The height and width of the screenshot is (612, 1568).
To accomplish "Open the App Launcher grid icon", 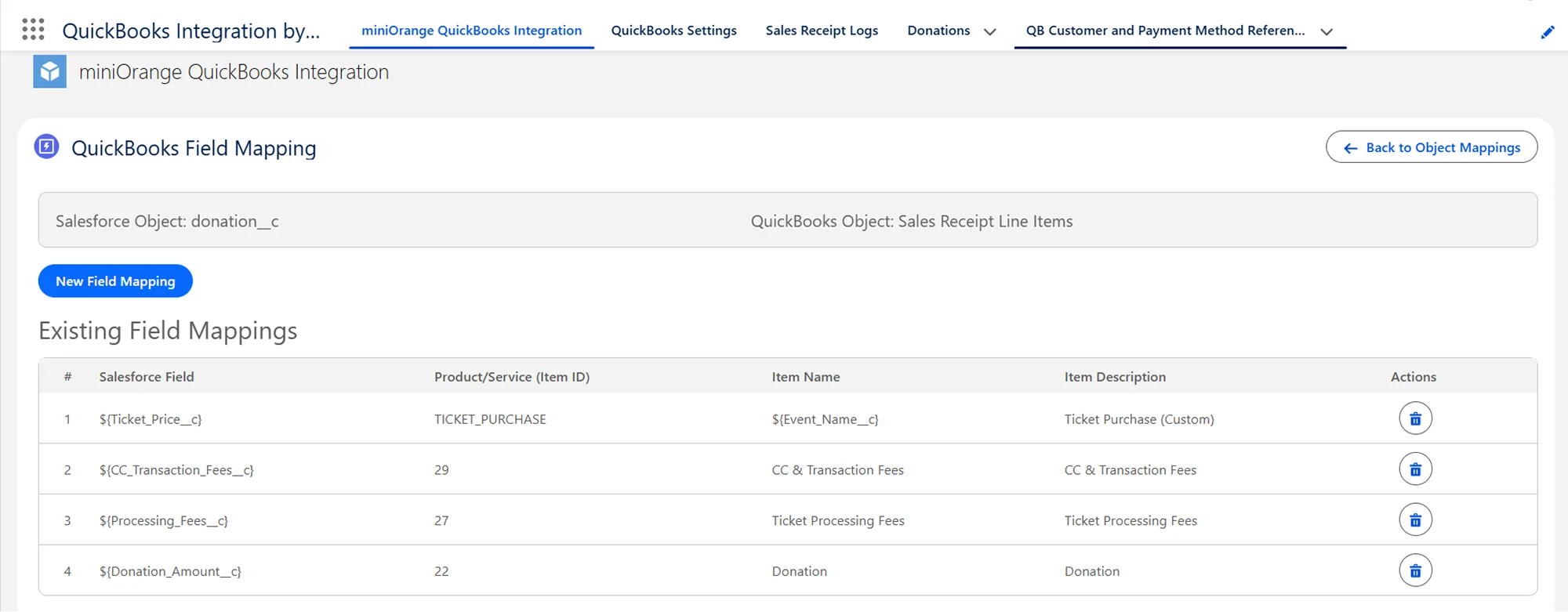I will pyautogui.click(x=33, y=30).
